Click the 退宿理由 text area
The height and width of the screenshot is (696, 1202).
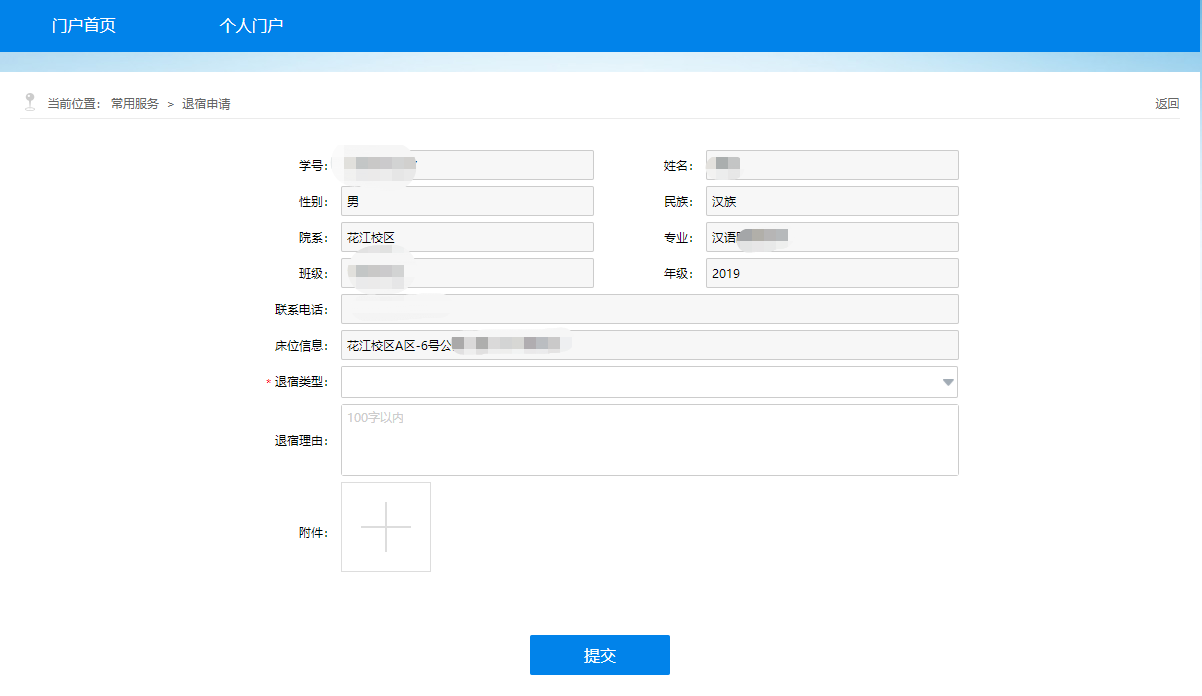[649, 440]
